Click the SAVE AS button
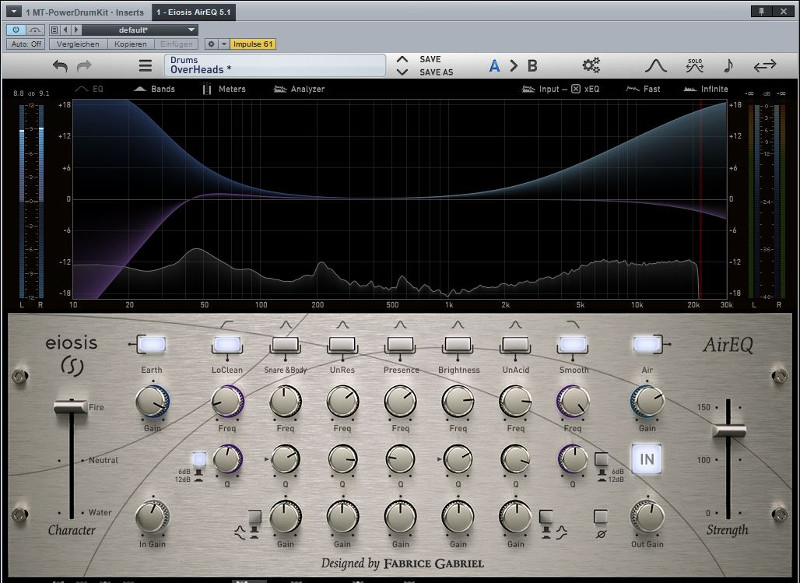The height and width of the screenshot is (583, 800). 436,72
